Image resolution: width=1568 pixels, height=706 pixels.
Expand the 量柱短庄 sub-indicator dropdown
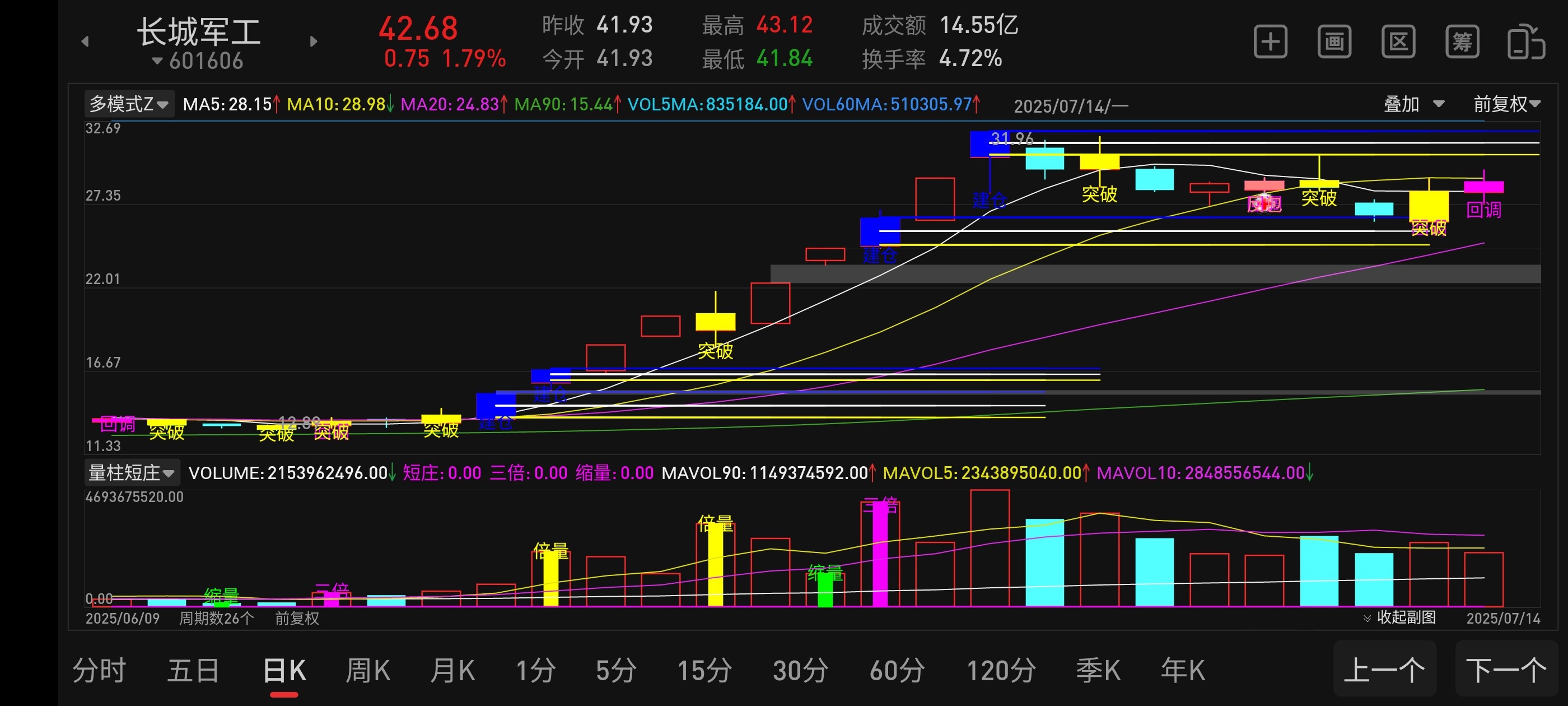(x=132, y=473)
